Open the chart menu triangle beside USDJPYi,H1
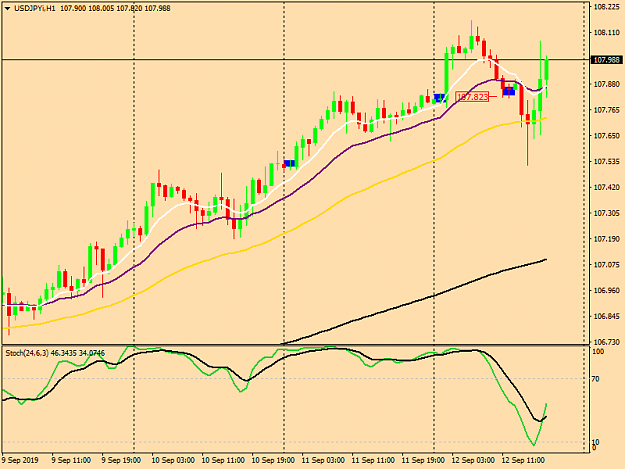The width and height of the screenshot is (625, 469). tap(8, 9)
